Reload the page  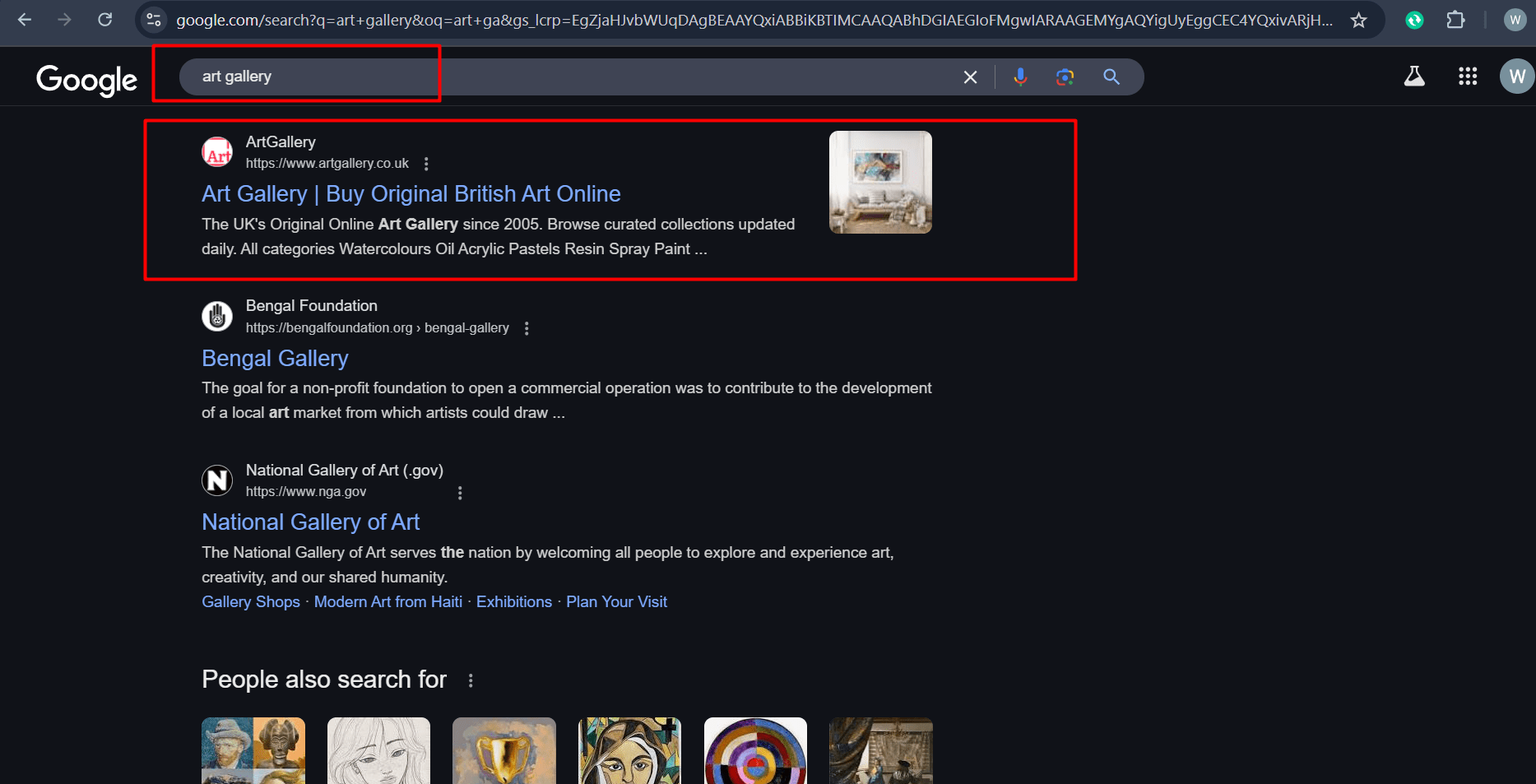(x=104, y=20)
